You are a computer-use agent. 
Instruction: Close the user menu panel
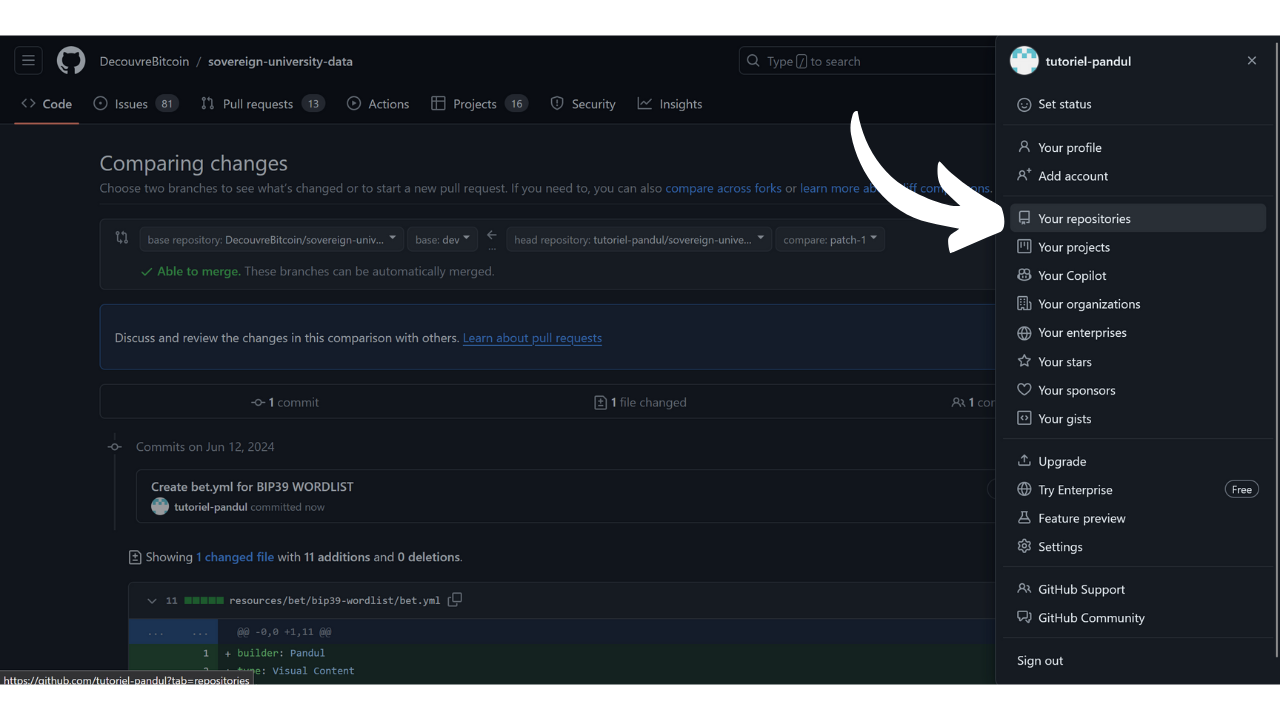(1252, 61)
